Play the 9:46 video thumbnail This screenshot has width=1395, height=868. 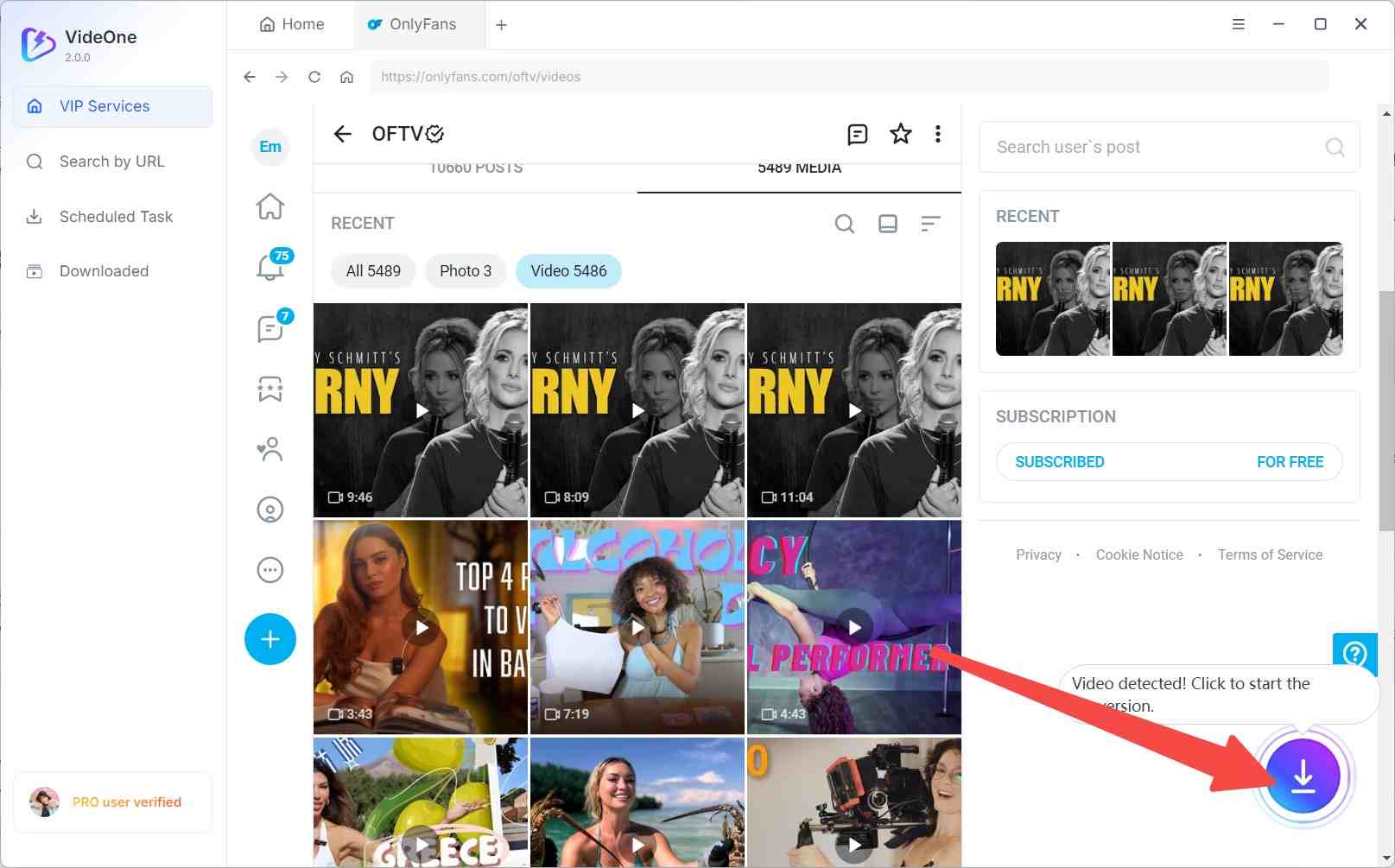coord(421,410)
